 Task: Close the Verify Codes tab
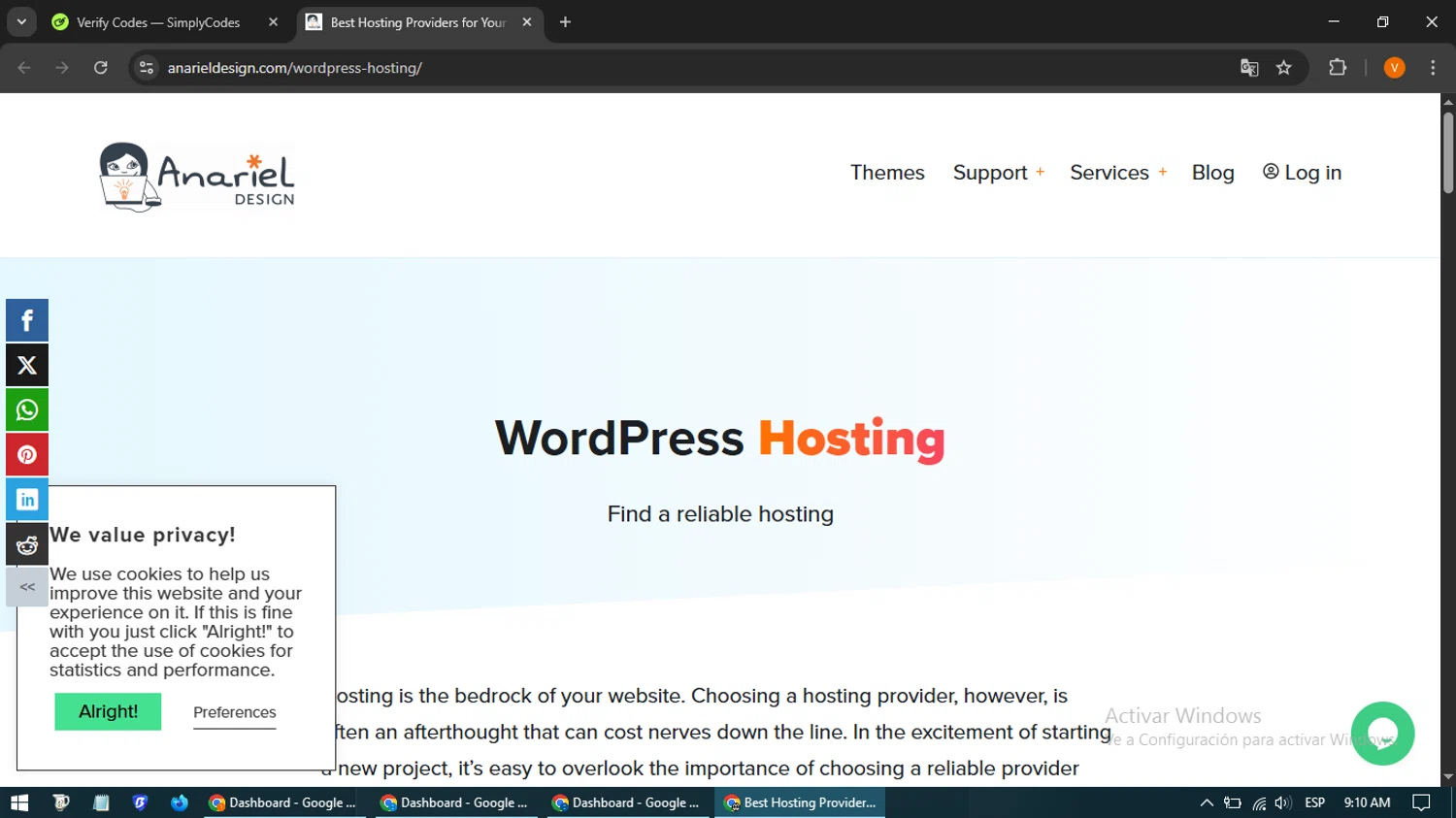pos(273,22)
